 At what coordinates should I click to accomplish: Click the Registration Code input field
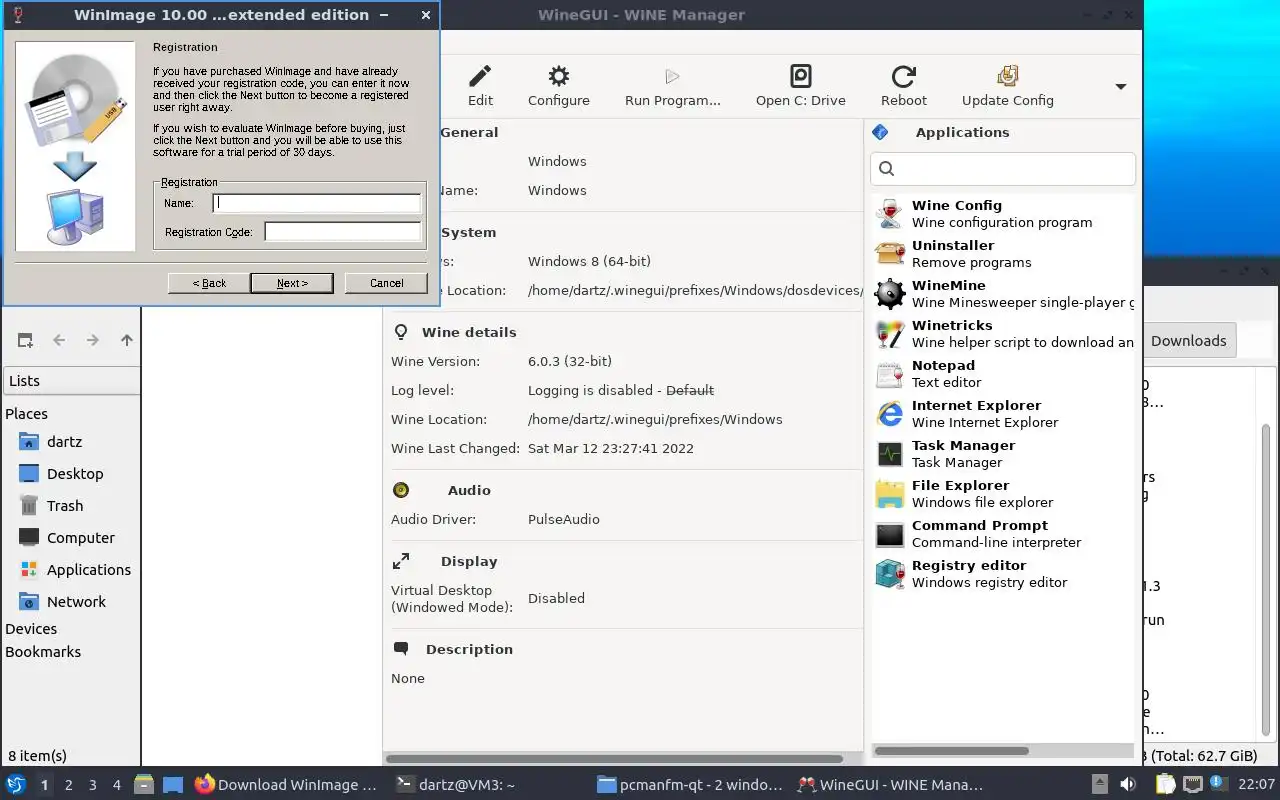pos(343,232)
